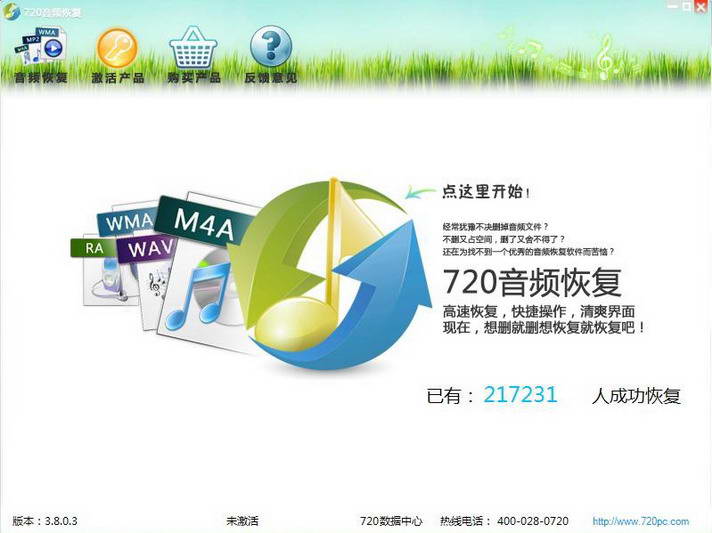This screenshot has width=712, height=533.
Task: Click the hotline number 400-028-0720
Action: click(533, 521)
